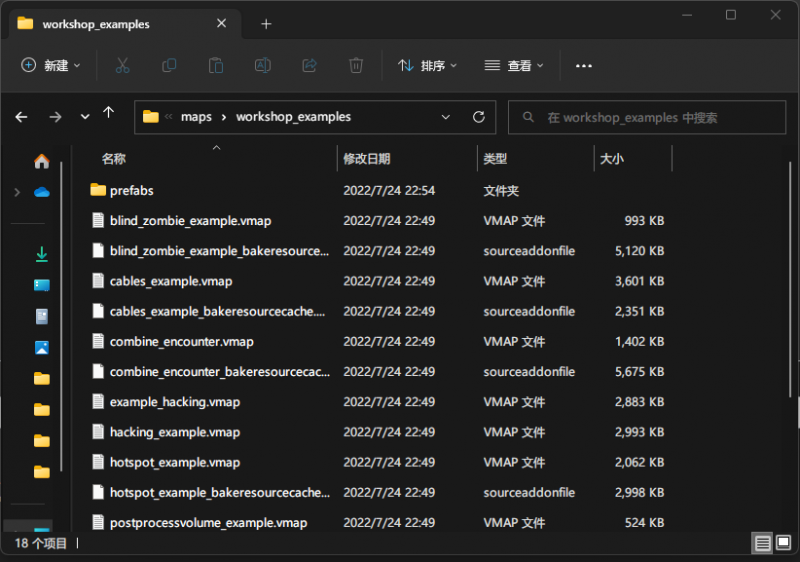The width and height of the screenshot is (800, 562).
Task: Refresh the current folder view
Action: 479,117
